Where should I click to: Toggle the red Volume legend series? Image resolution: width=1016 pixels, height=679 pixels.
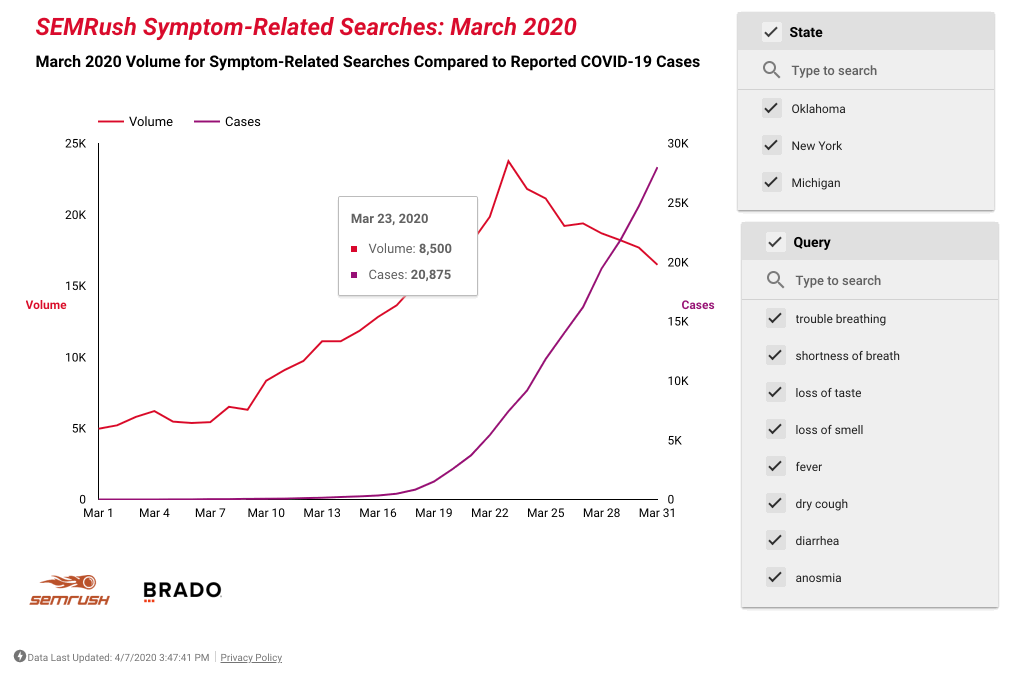pyautogui.click(x=135, y=122)
